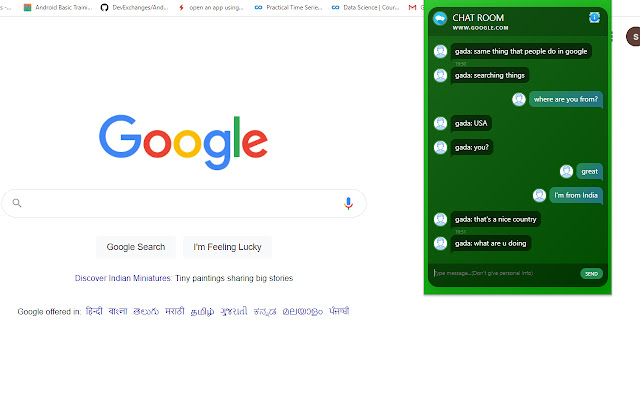This screenshot has height=400, width=640.
Task: Click the CHAT ROOM title text
Action: [x=478, y=18]
